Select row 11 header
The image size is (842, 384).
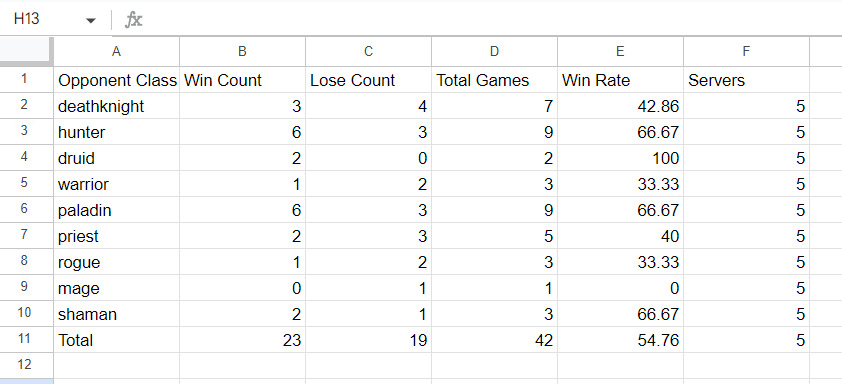pos(27,339)
